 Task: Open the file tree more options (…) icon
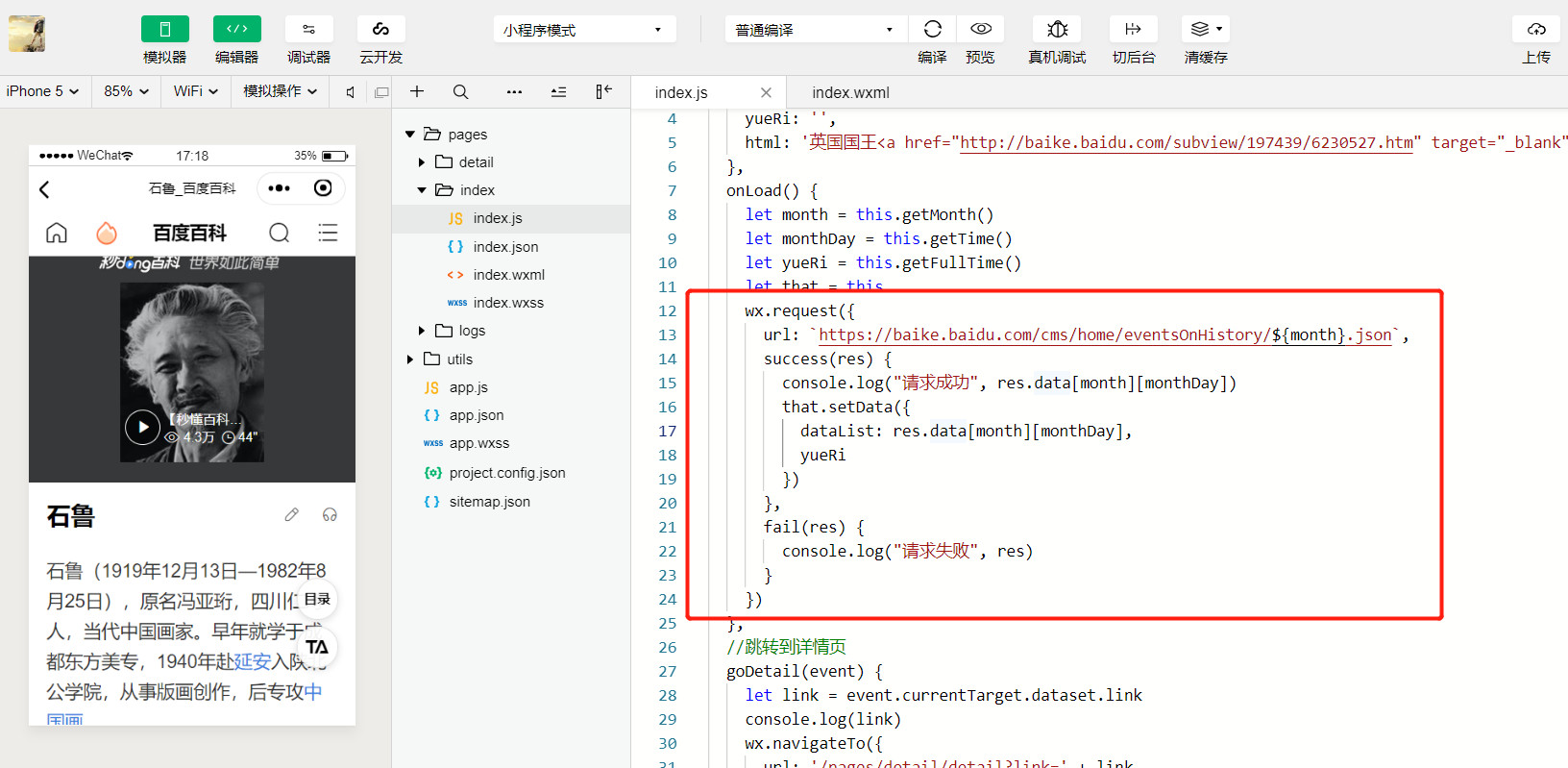[x=515, y=91]
